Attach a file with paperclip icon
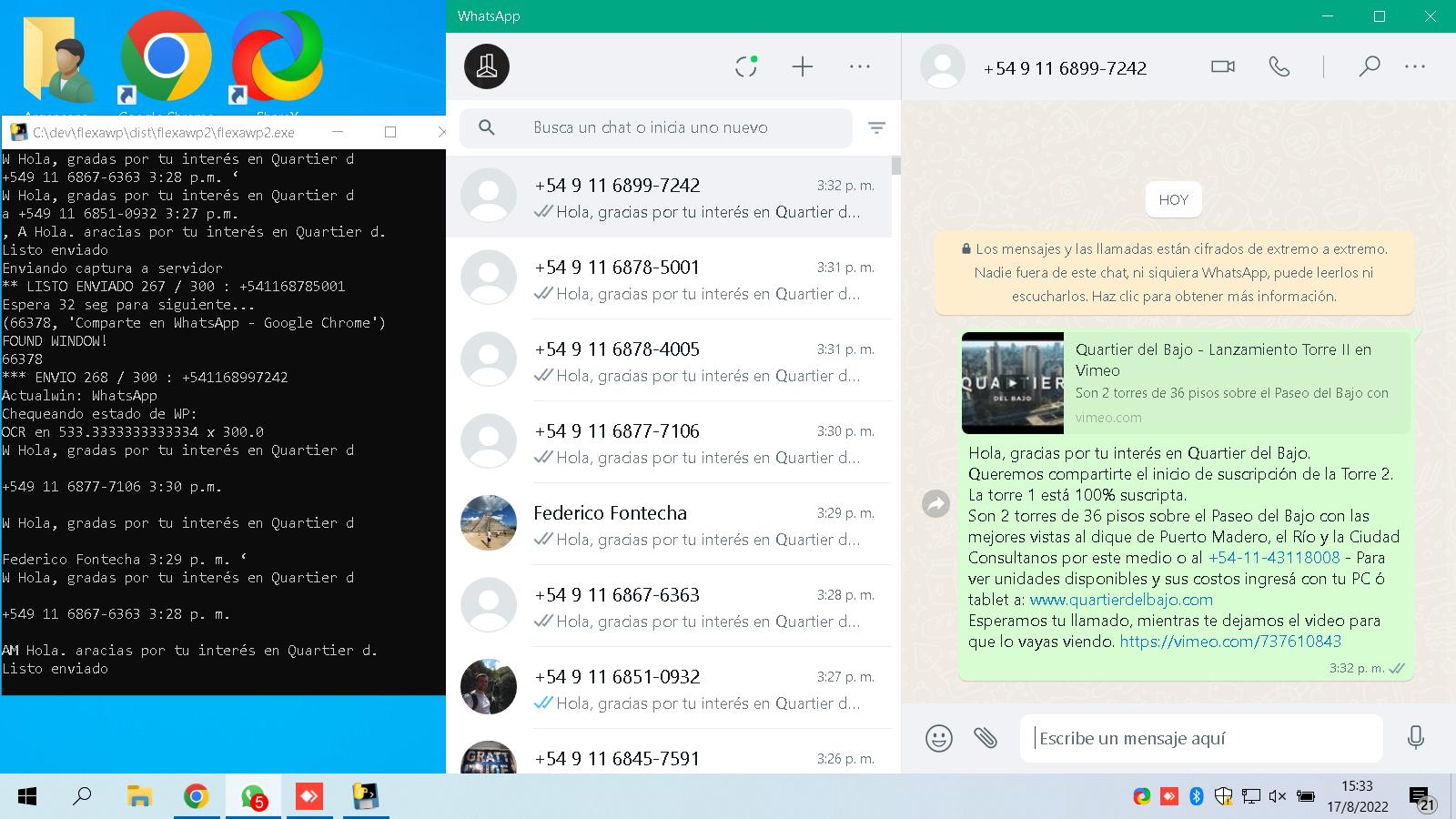 [x=986, y=737]
